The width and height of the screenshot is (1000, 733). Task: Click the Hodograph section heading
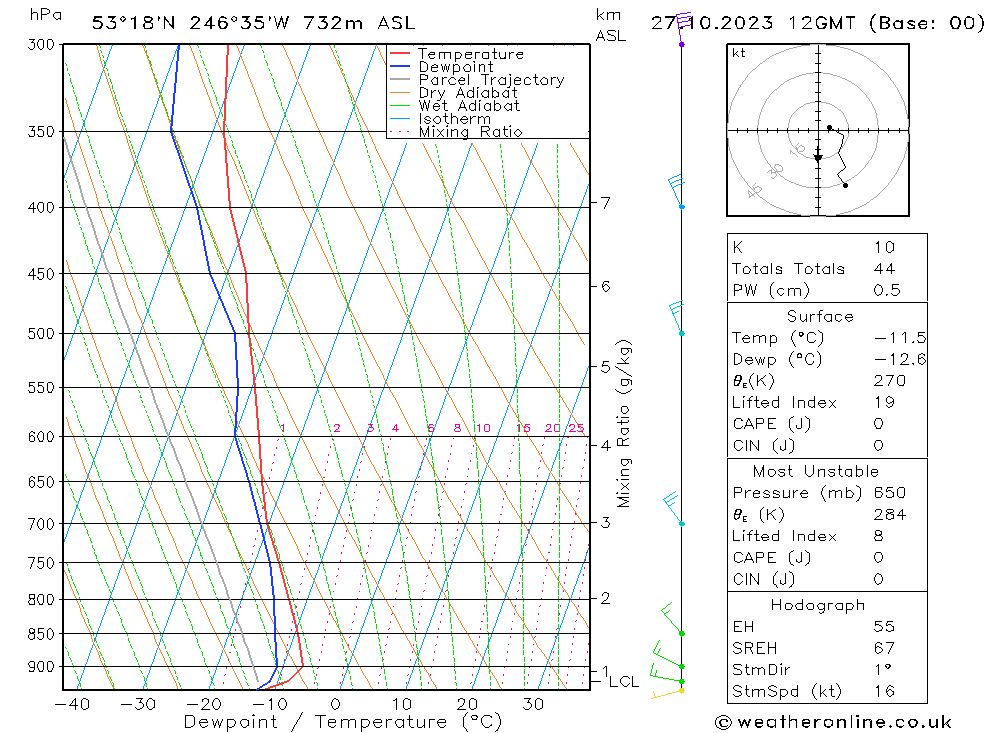click(x=818, y=605)
